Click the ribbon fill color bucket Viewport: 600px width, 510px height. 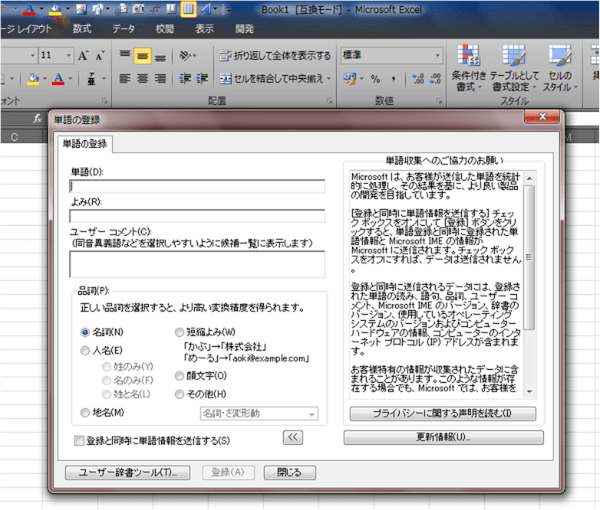[33, 79]
